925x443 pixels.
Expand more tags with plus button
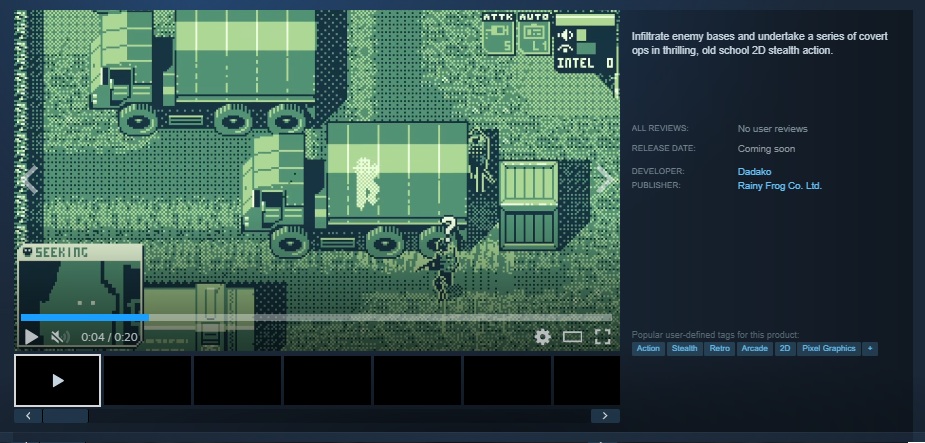[870, 349]
